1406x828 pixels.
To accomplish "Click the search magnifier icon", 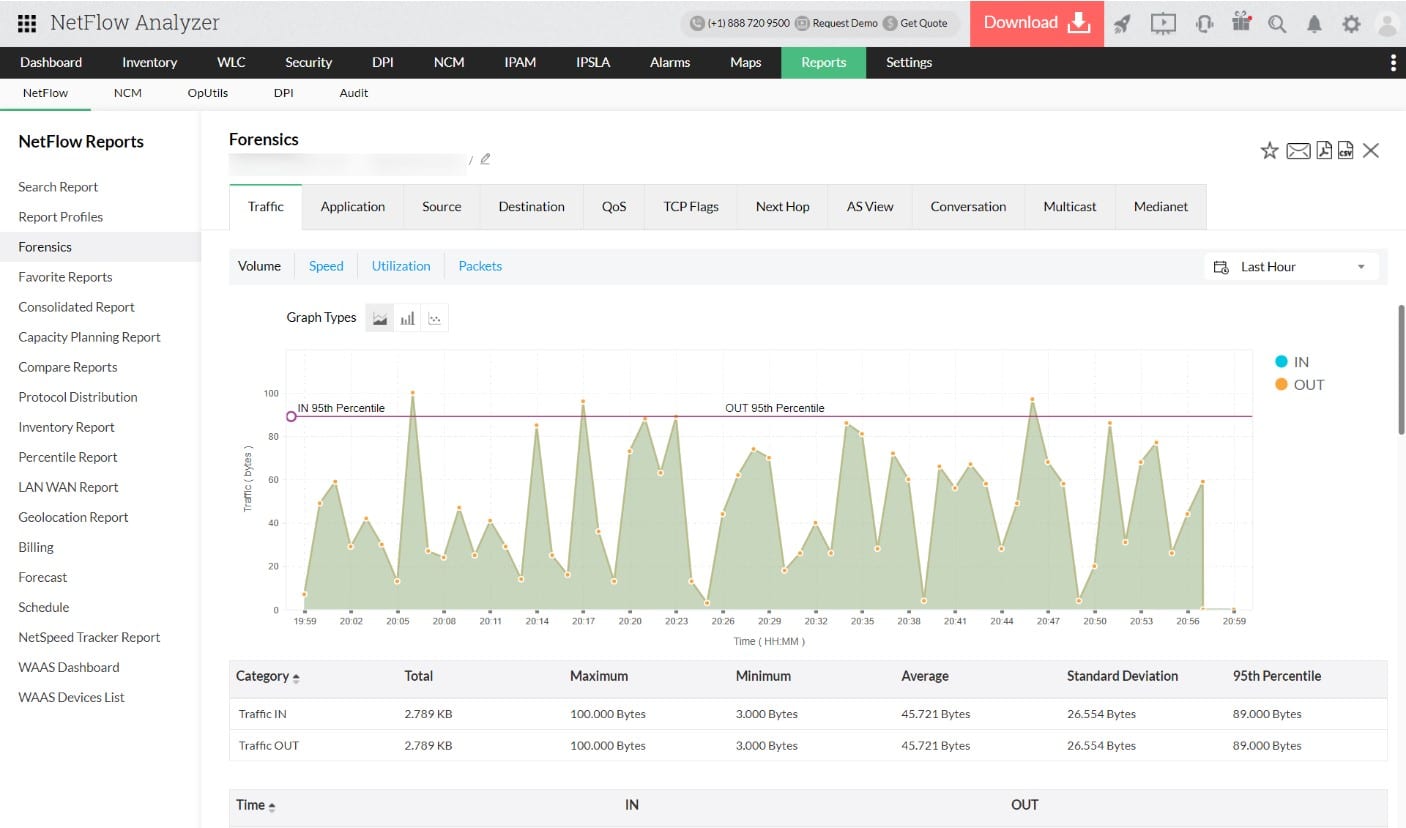I will (1277, 24).
